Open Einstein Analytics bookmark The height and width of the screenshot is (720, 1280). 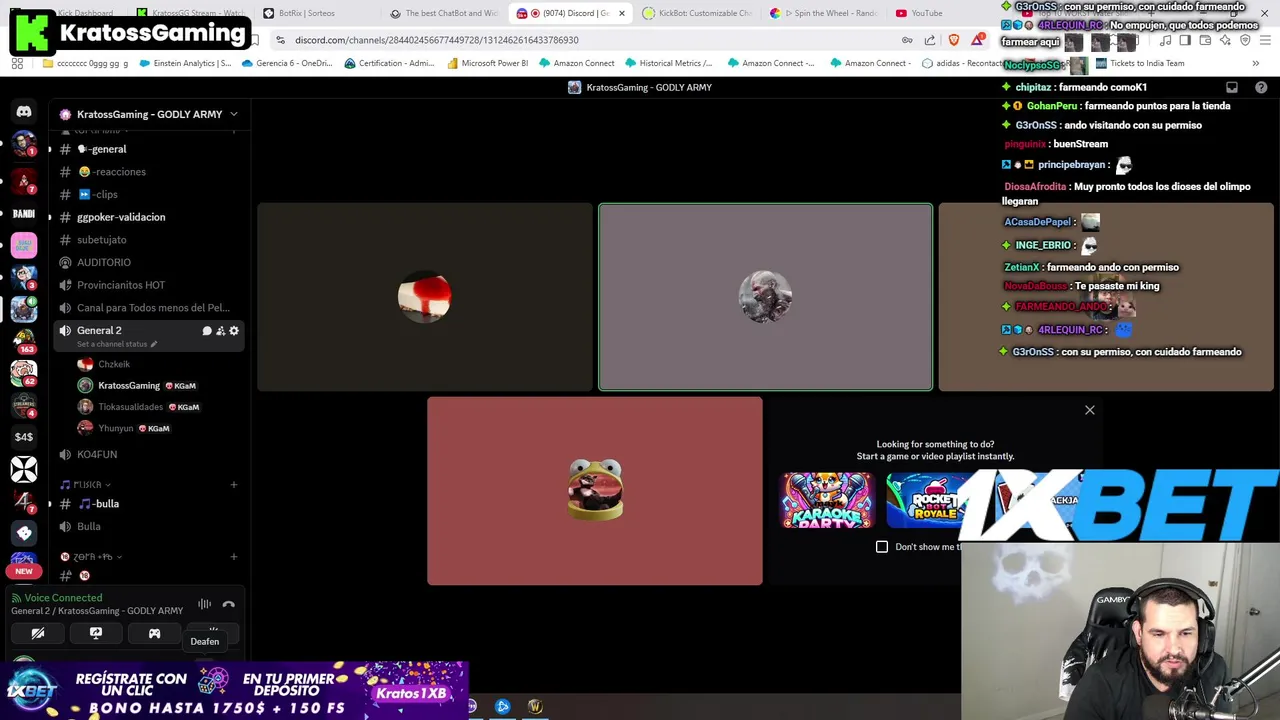[x=185, y=63]
